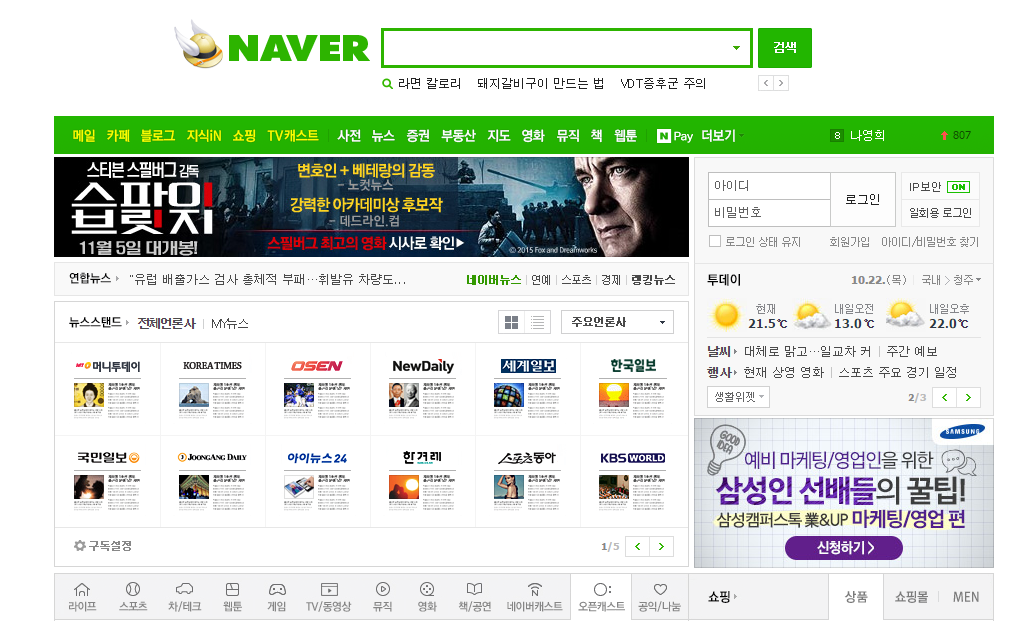Switch to list view in the newsstand
This screenshot has height=621, width=1028.
pyautogui.click(x=538, y=321)
